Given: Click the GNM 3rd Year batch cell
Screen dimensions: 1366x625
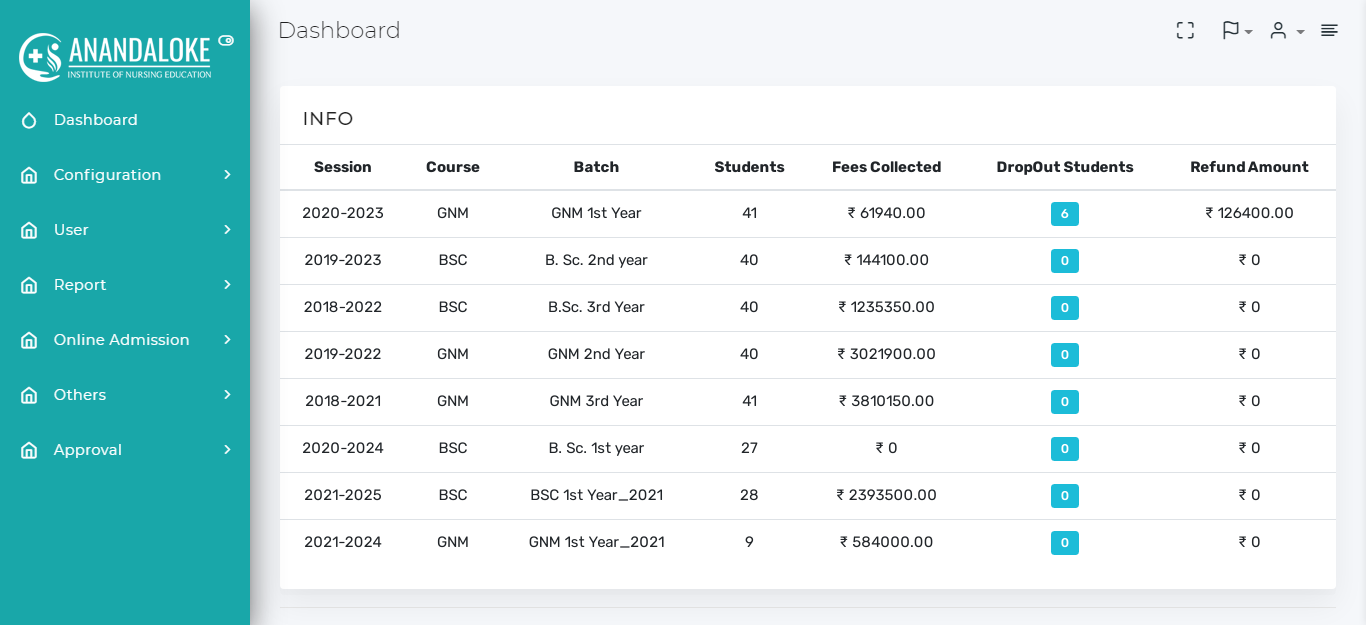Looking at the screenshot, I should point(596,401).
